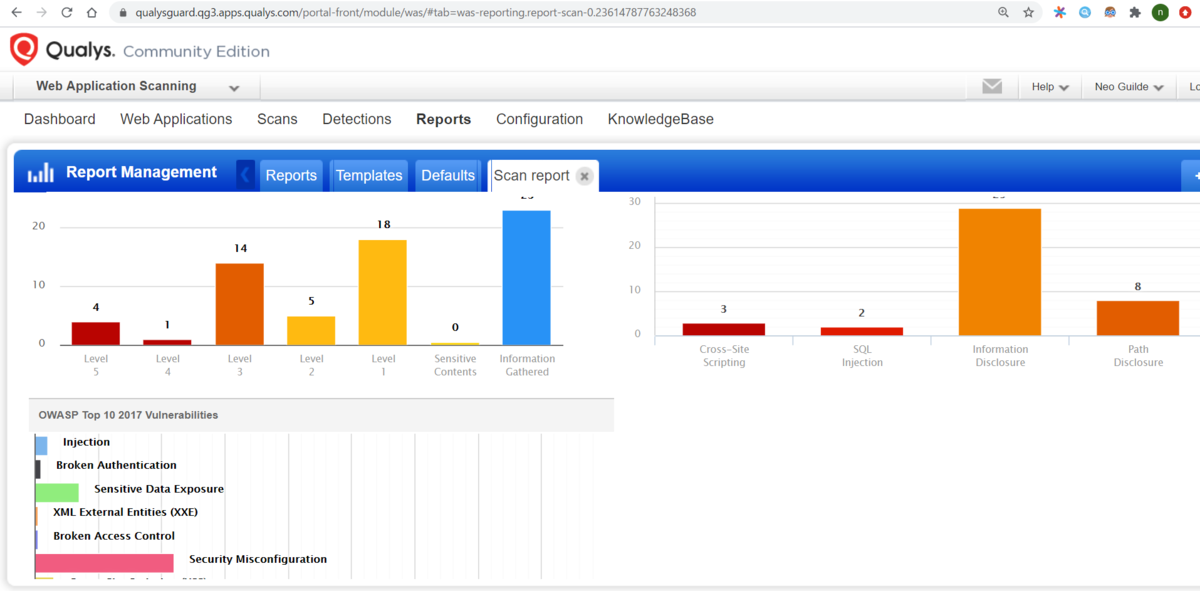Click the colorful pinwheel extension icon
Viewport: 1200px width, 591px height.
[1060, 13]
